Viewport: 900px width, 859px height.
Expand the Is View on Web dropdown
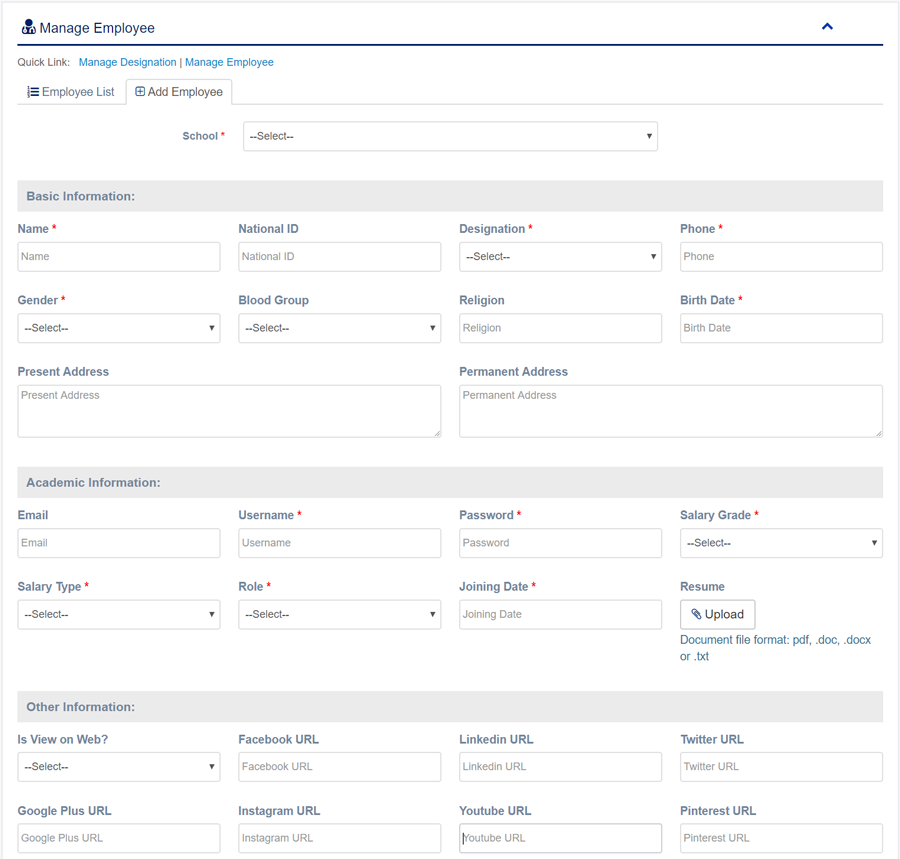[118, 767]
